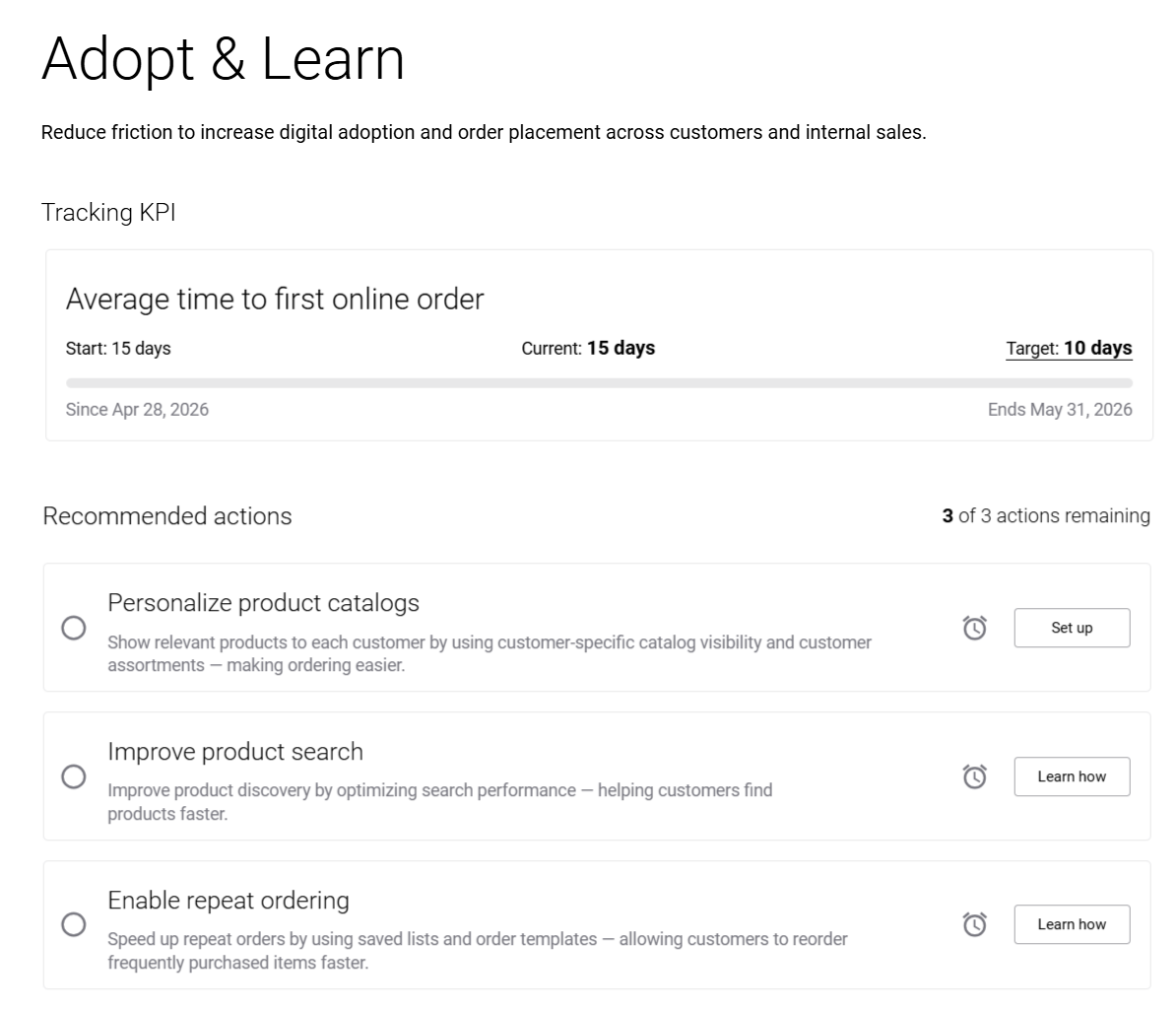Snooze the Personalize product catalogs action
This screenshot has height=1009, width=1176.
click(974, 628)
